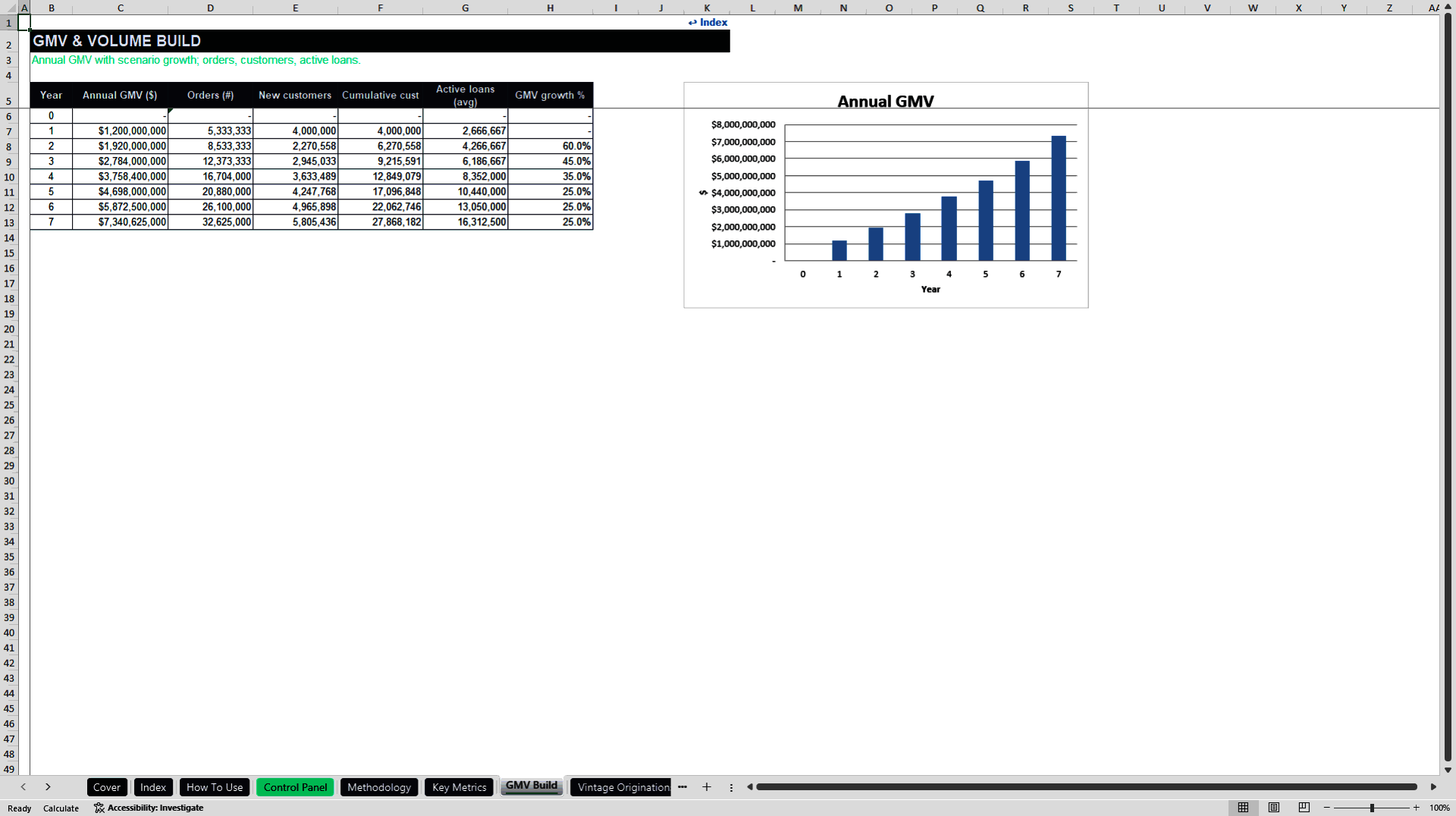Add a new sheet
Screen dimensions: 1456x816
[x=707, y=787]
